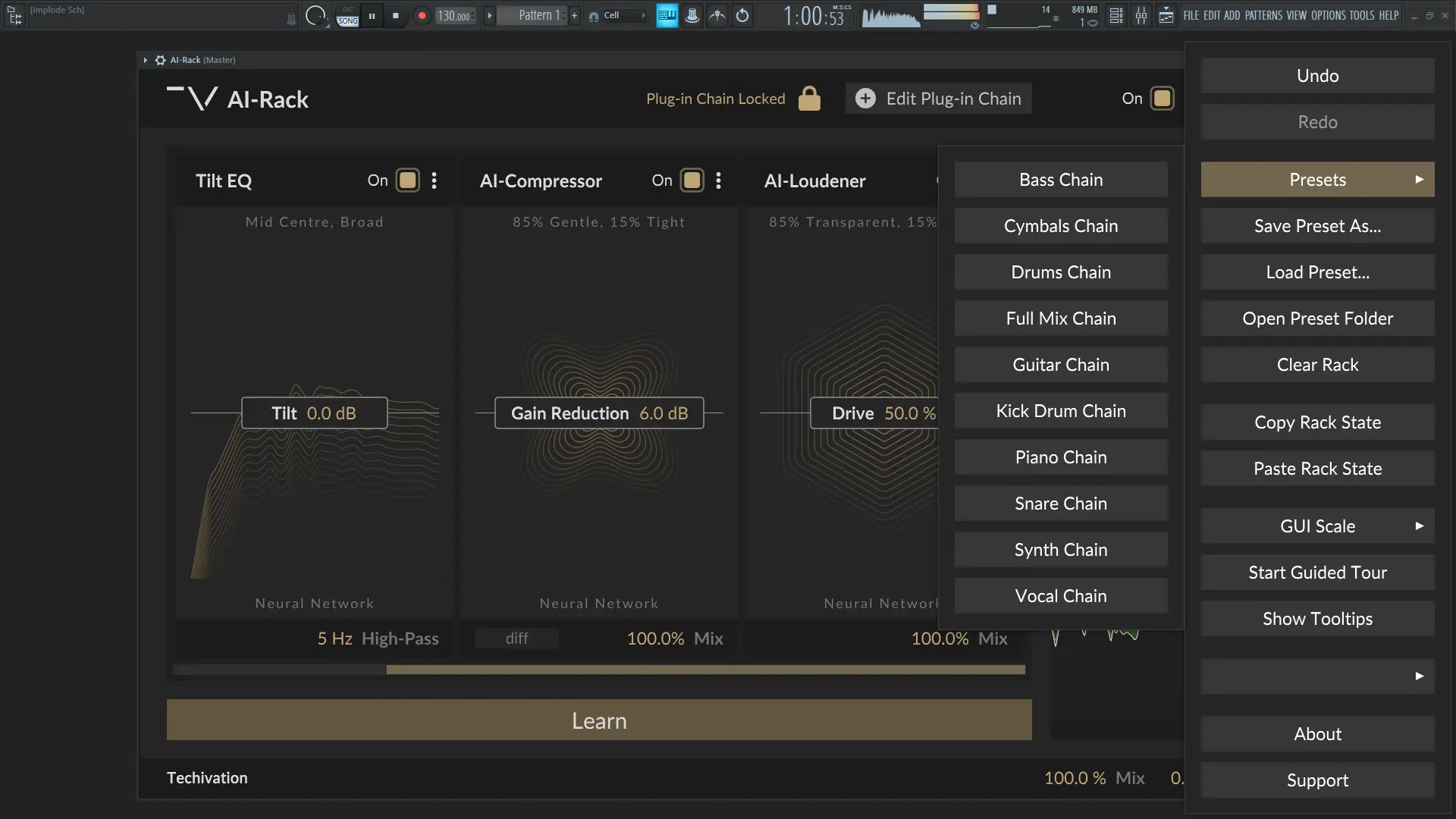Open the mixer view icon

pos(1141,15)
